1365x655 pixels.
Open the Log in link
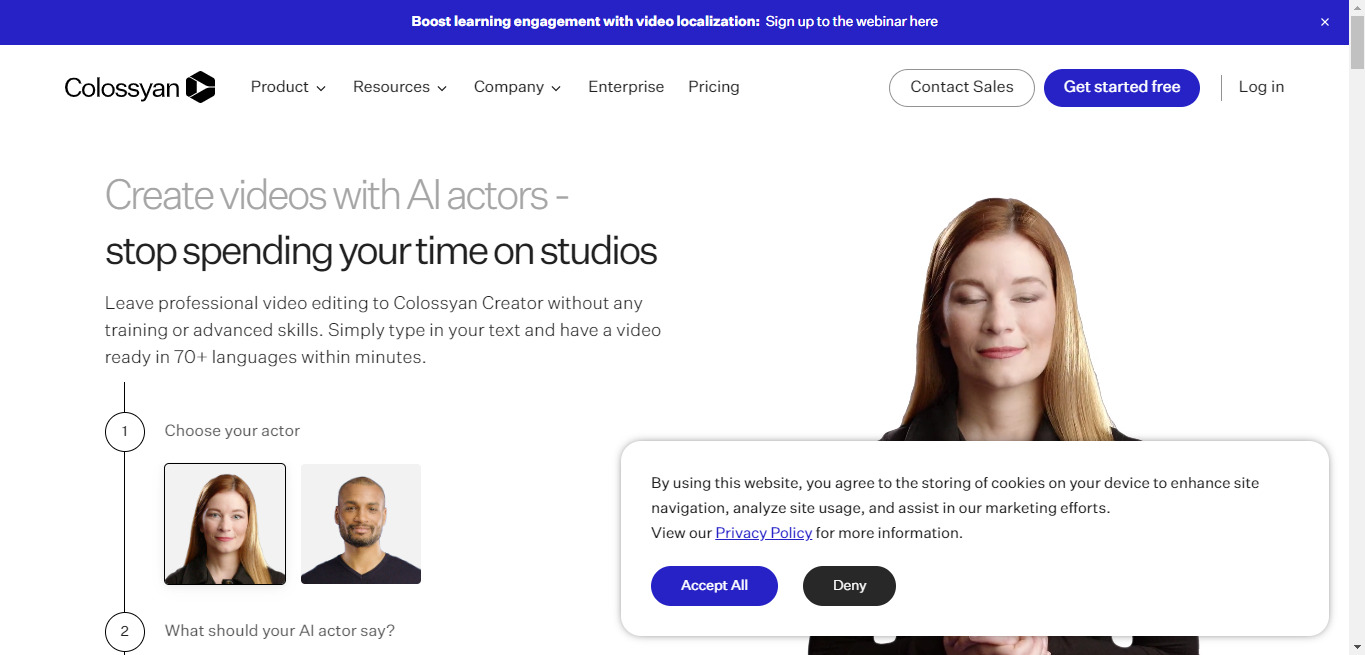1261,87
